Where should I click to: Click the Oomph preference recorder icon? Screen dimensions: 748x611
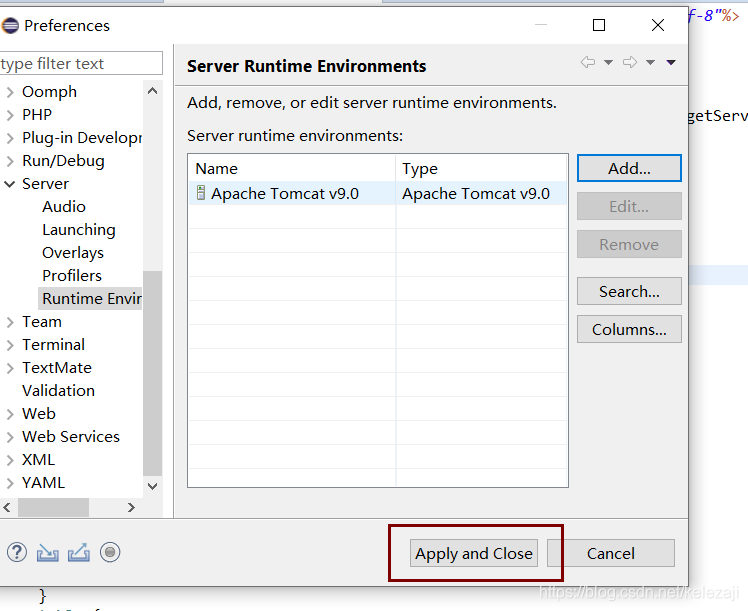coord(110,552)
